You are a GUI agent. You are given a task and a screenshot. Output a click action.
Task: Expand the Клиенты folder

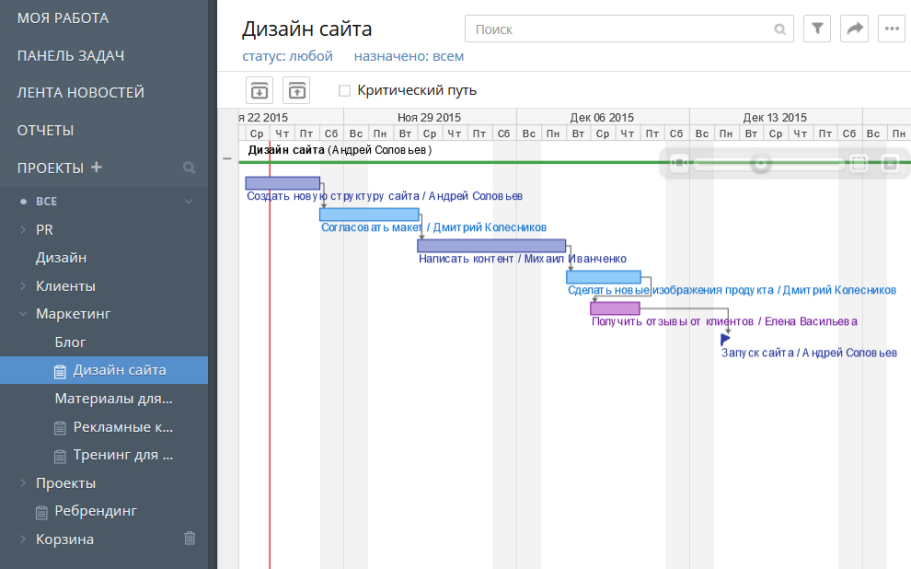[23, 286]
